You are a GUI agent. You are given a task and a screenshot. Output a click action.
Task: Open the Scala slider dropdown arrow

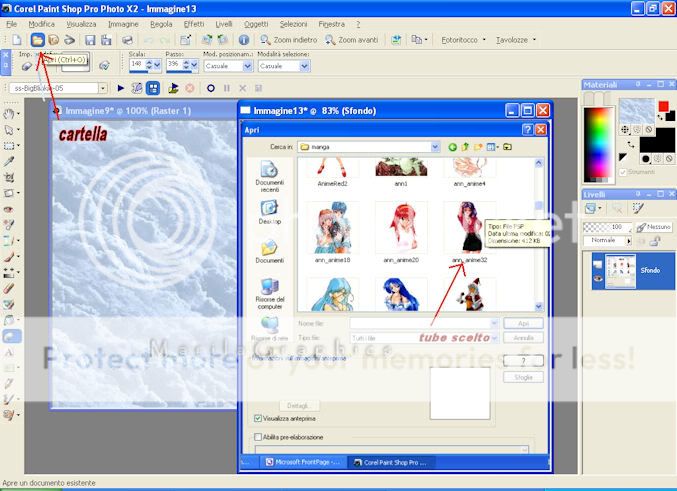click(157, 65)
